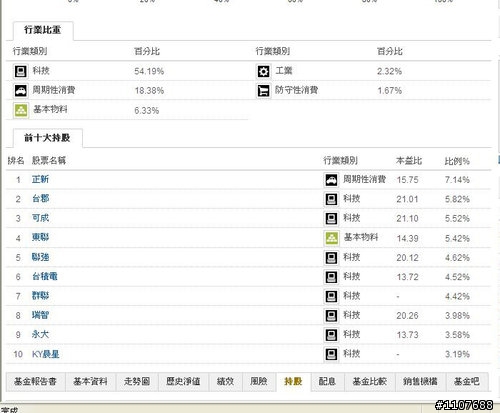Click the tech icon in the KY晨星 row
This screenshot has height=413, width=500.
331,354
